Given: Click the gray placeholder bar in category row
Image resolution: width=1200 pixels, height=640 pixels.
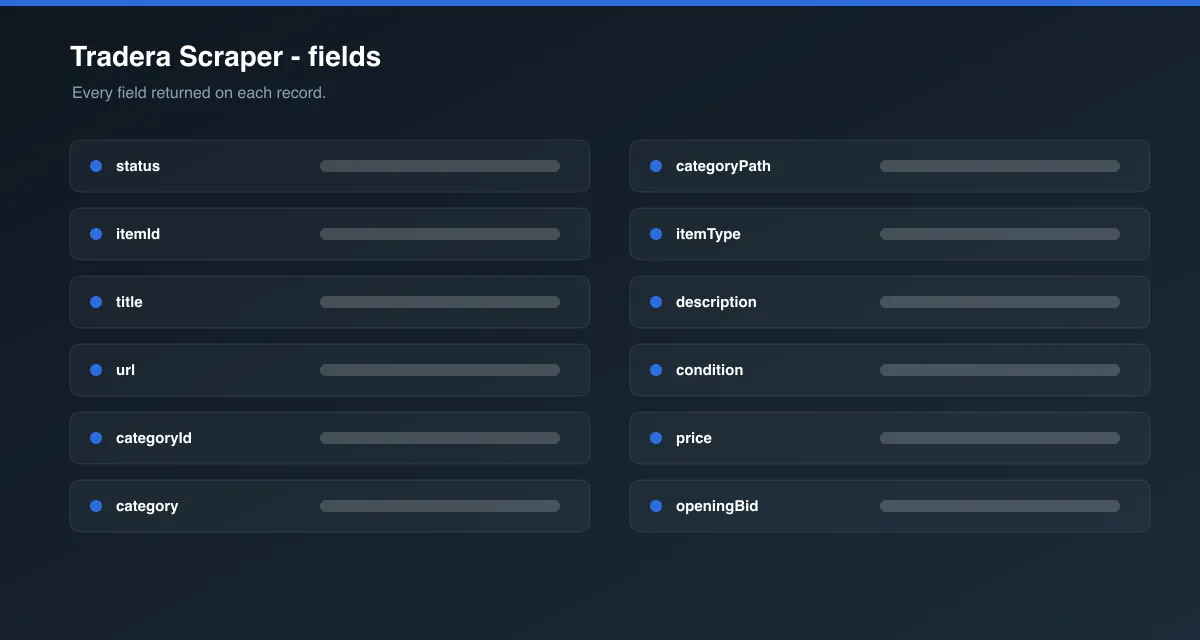Looking at the screenshot, I should click(x=440, y=506).
